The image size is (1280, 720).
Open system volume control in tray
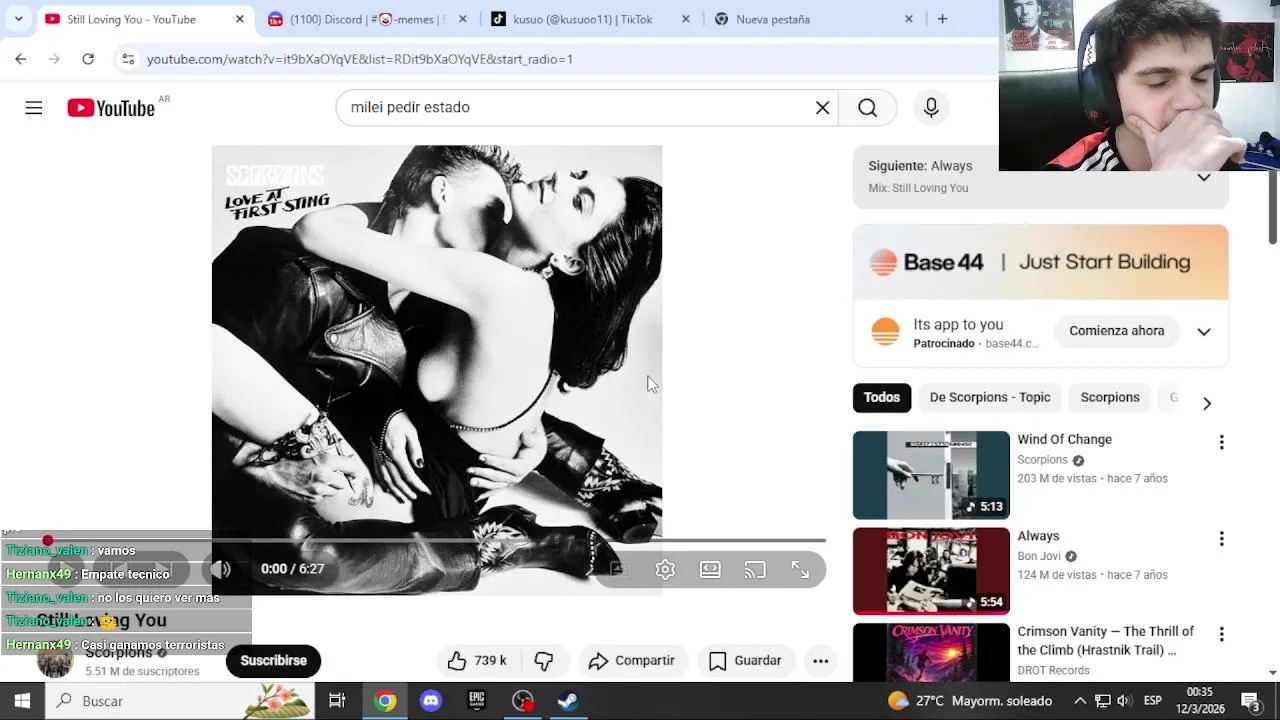1124,701
